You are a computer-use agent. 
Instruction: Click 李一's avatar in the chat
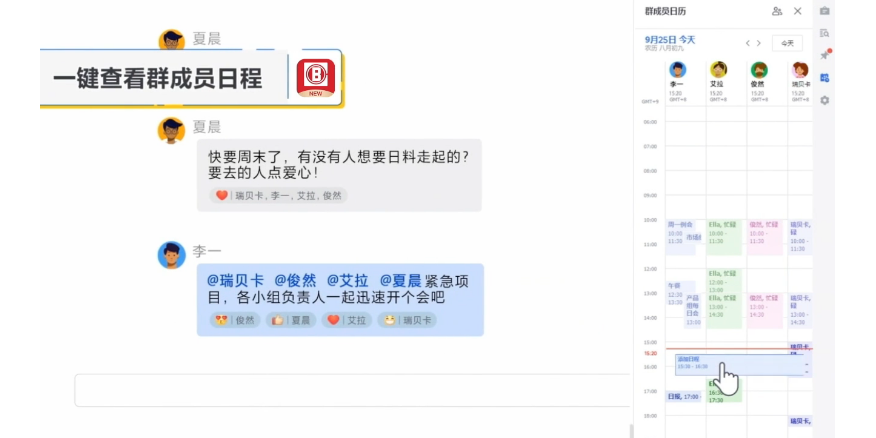tap(171, 254)
